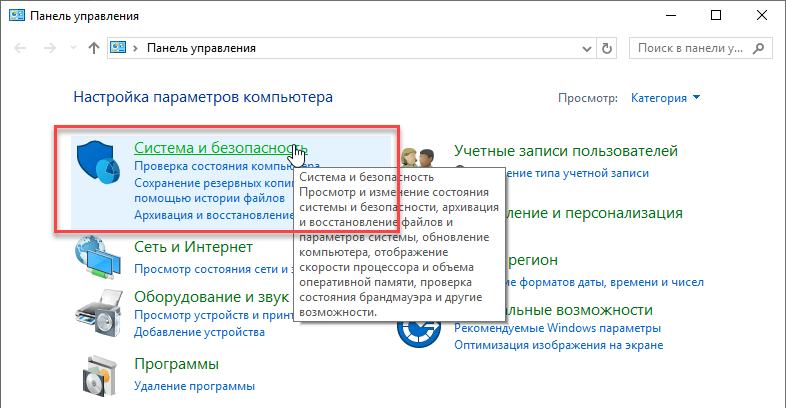
Task: Open the Programs disc box icon
Action: tap(102, 375)
